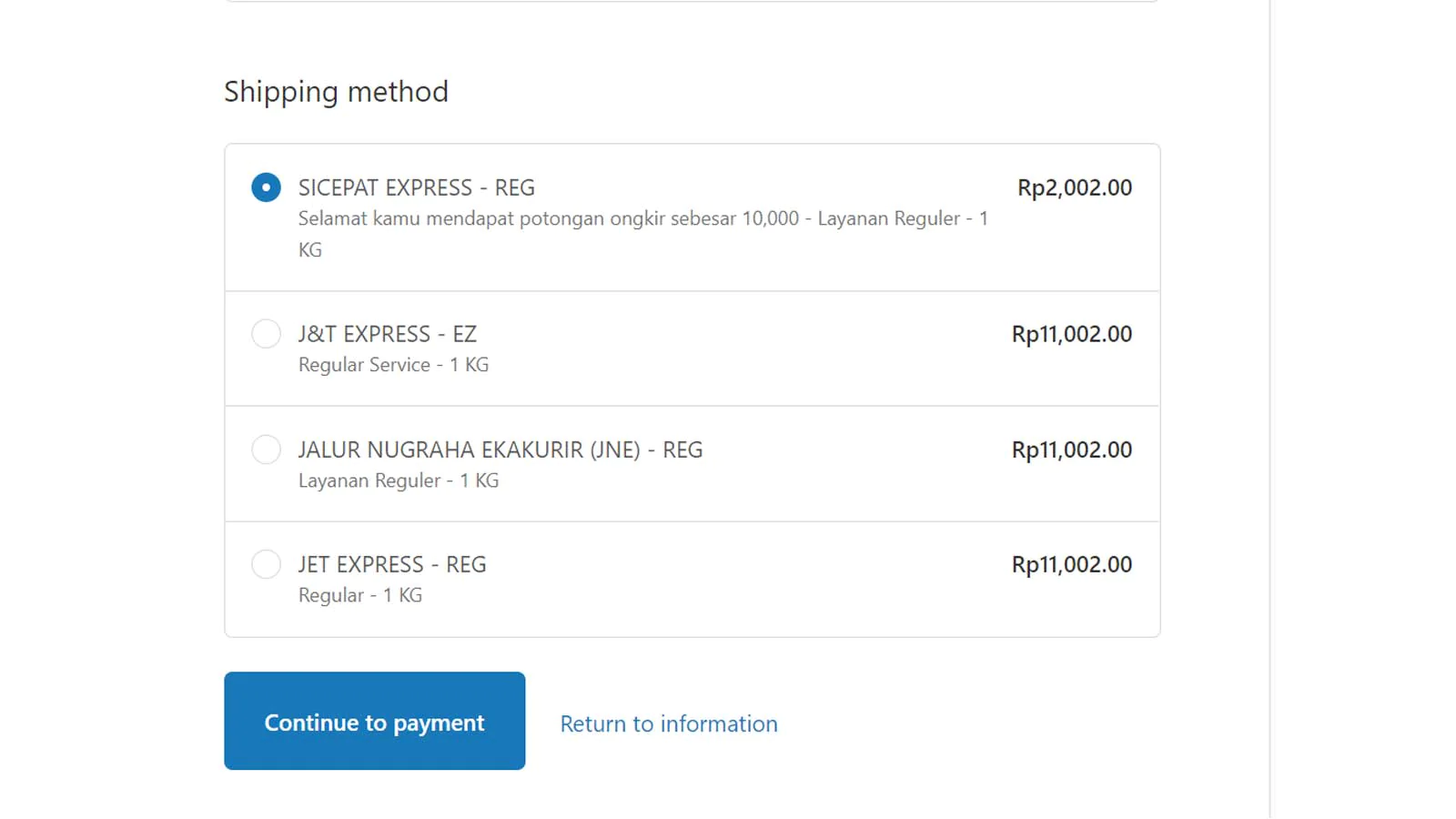Click the Regular Service - 1 KG description
The width and height of the screenshot is (1456, 819).
(393, 365)
